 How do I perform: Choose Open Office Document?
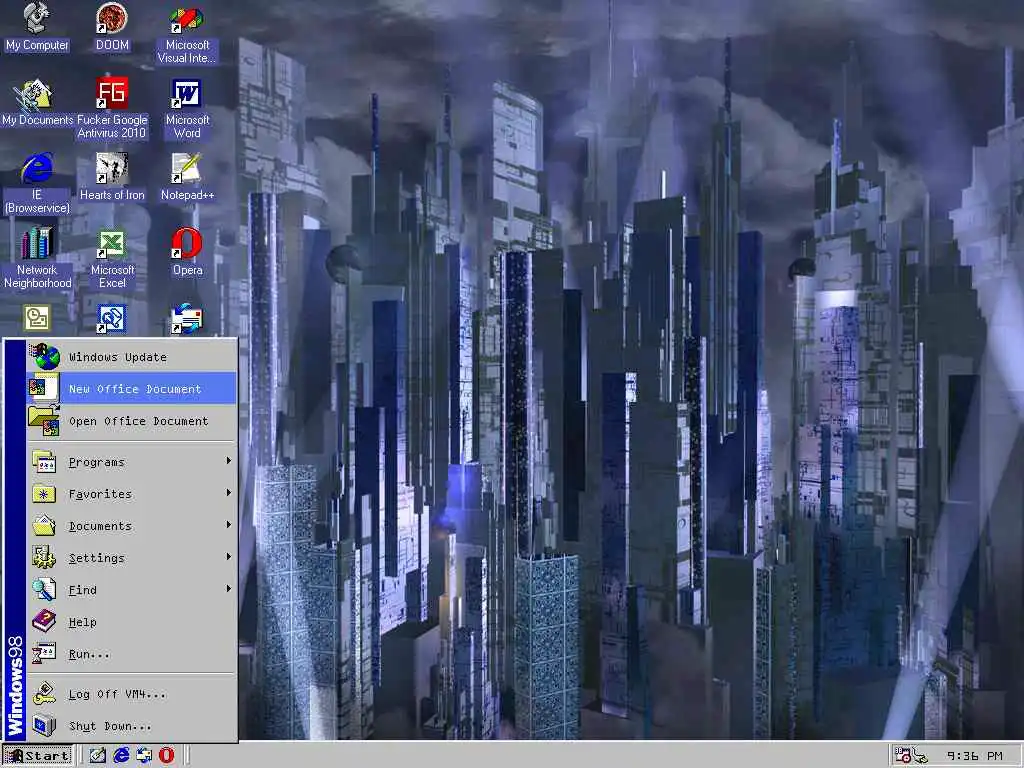pos(131,421)
